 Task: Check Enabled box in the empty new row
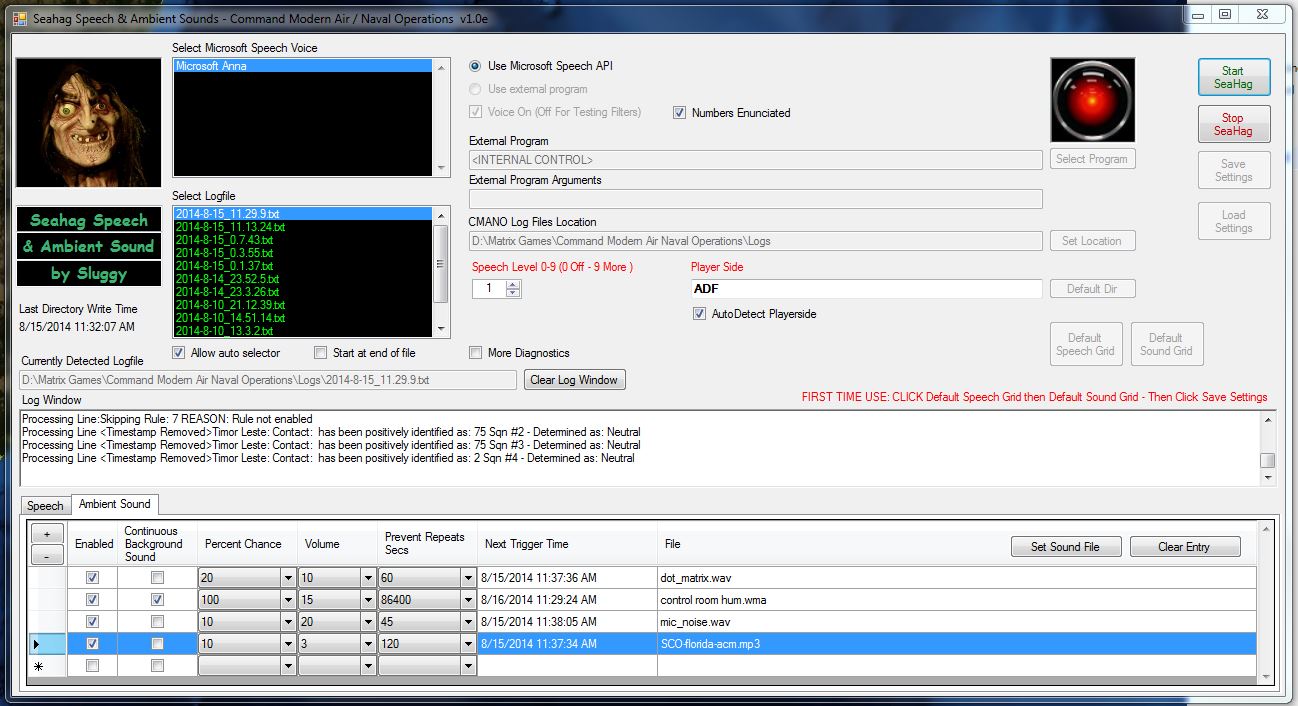pos(93,666)
